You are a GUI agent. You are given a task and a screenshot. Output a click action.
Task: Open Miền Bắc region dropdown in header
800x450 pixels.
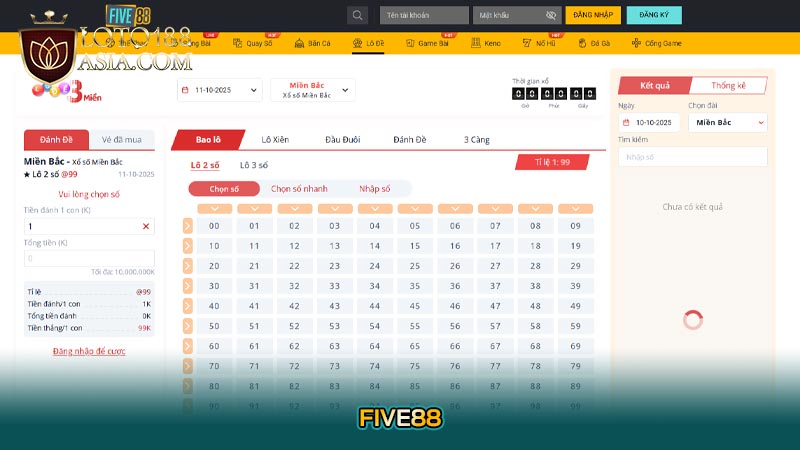[313, 90]
